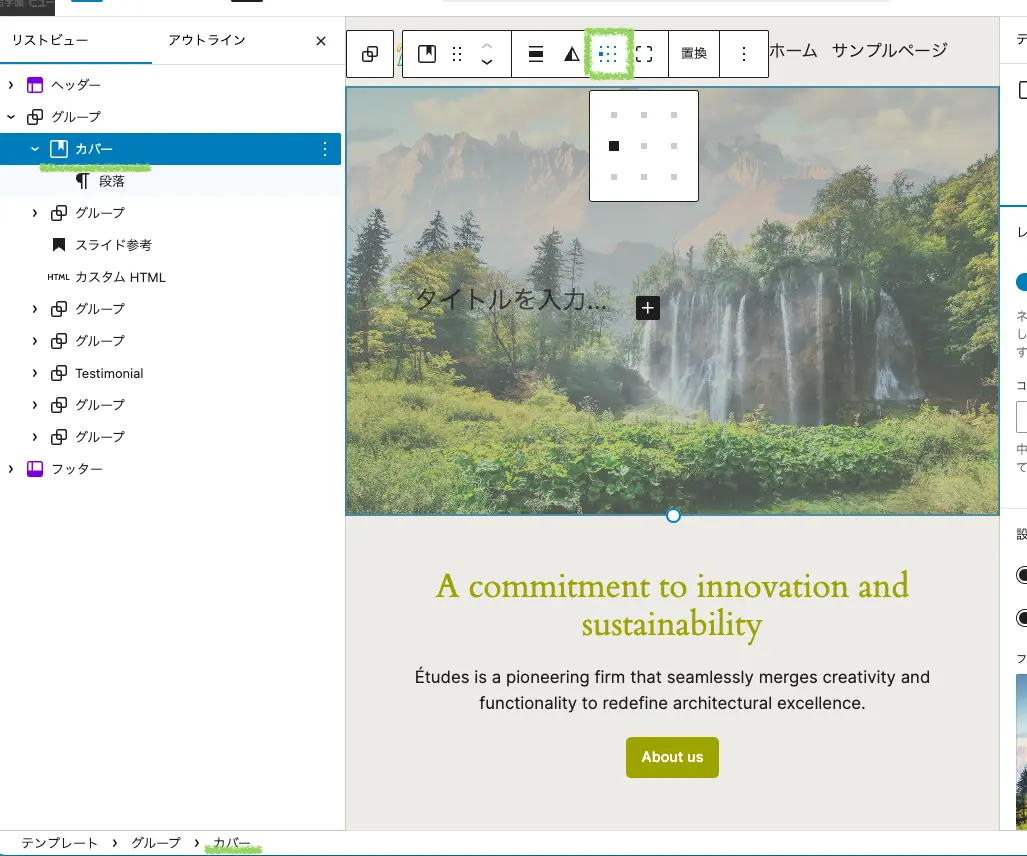Screen dimensions: 1027x856
Task: Open the toolbar's three-dot block options menu
Action: coord(744,55)
